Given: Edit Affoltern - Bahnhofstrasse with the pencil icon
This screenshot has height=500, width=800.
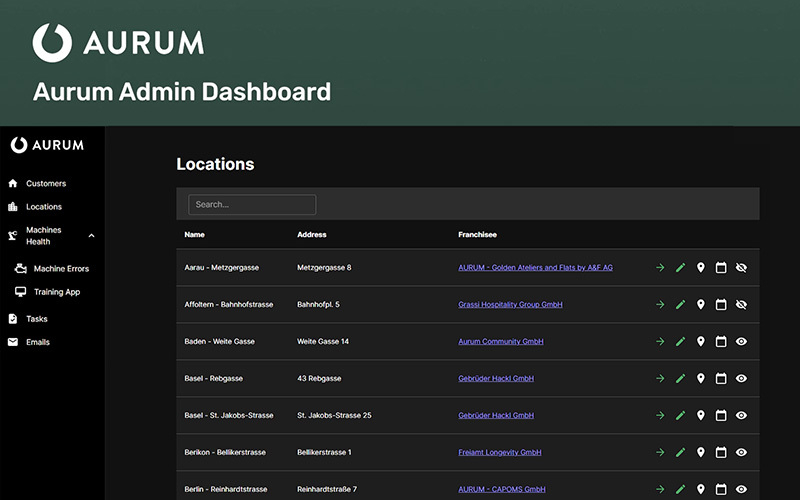Looking at the screenshot, I should (680, 305).
